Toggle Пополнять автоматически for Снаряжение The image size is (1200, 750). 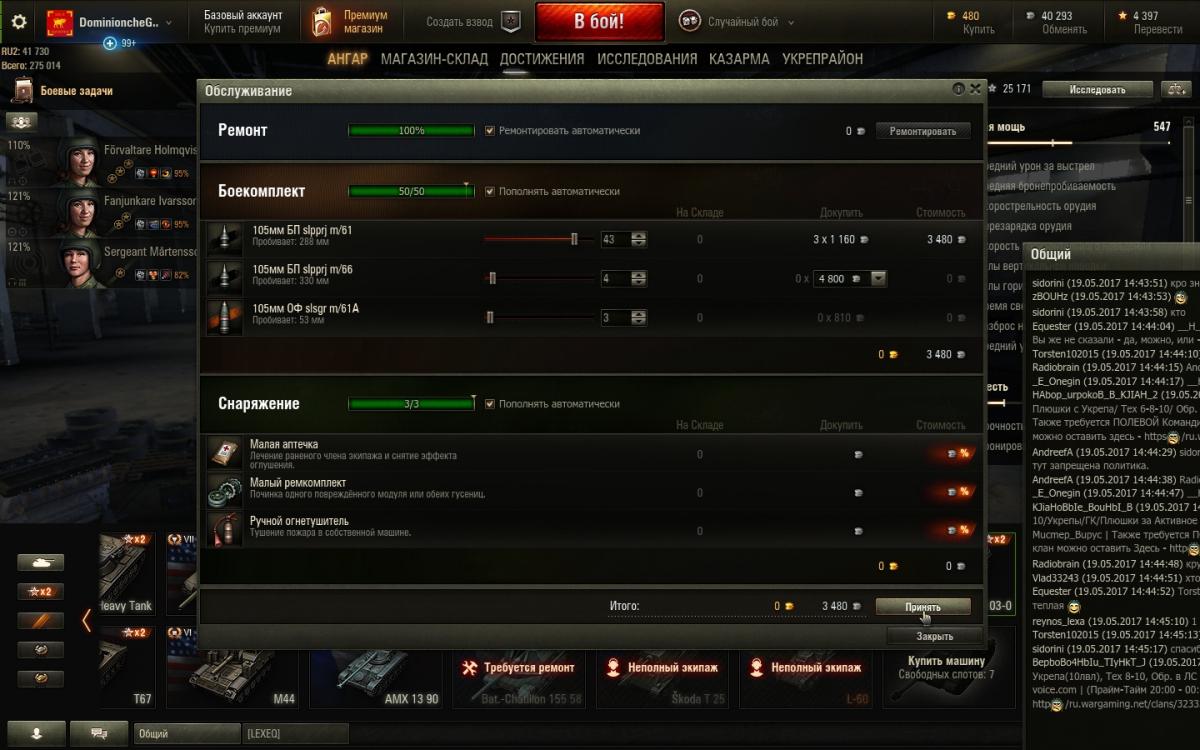pyautogui.click(x=490, y=404)
